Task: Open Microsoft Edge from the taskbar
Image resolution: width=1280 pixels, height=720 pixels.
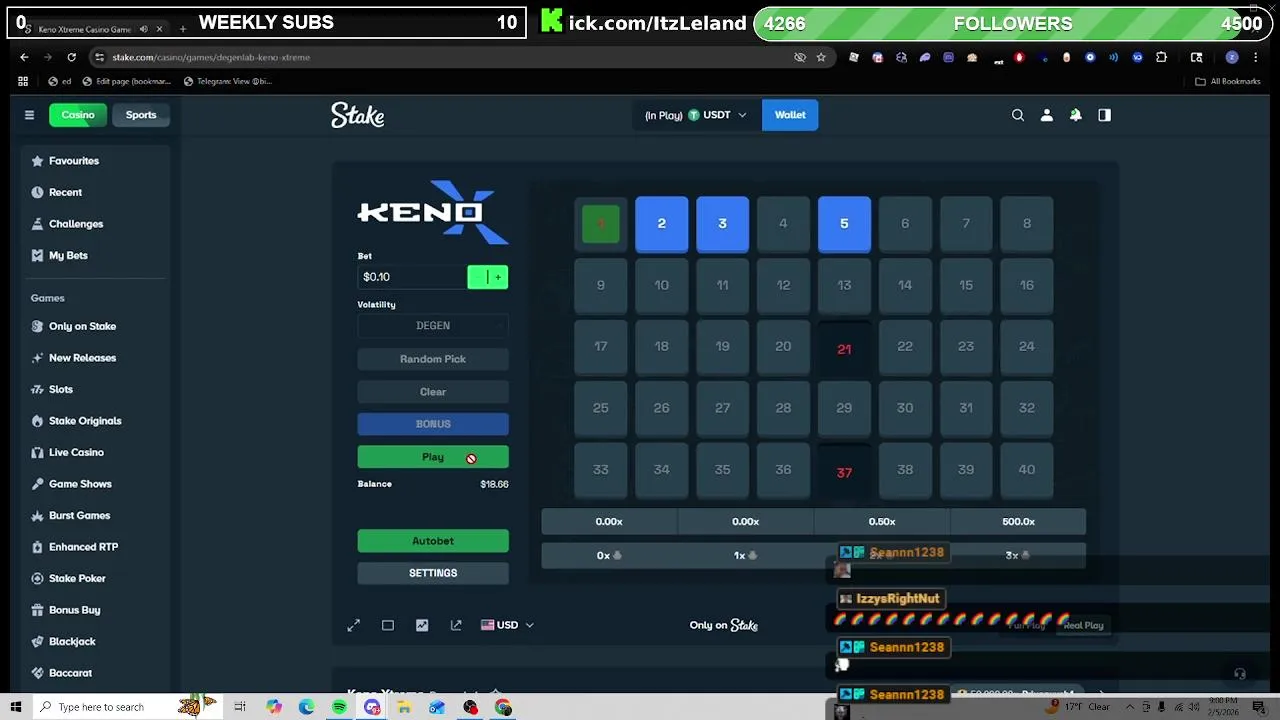Action: [x=306, y=707]
